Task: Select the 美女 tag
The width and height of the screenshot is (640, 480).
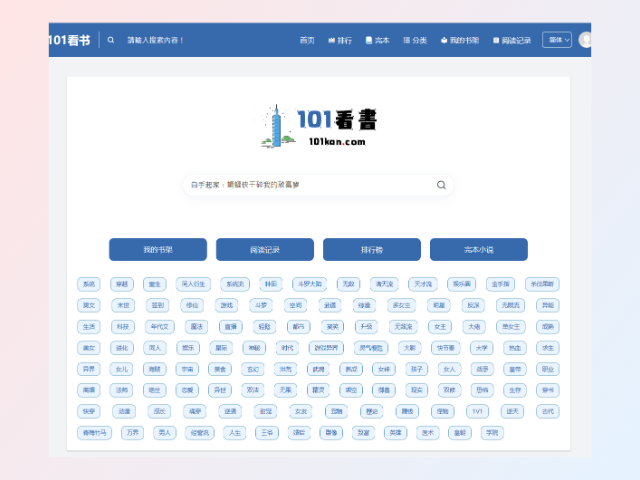Action: pos(89,348)
